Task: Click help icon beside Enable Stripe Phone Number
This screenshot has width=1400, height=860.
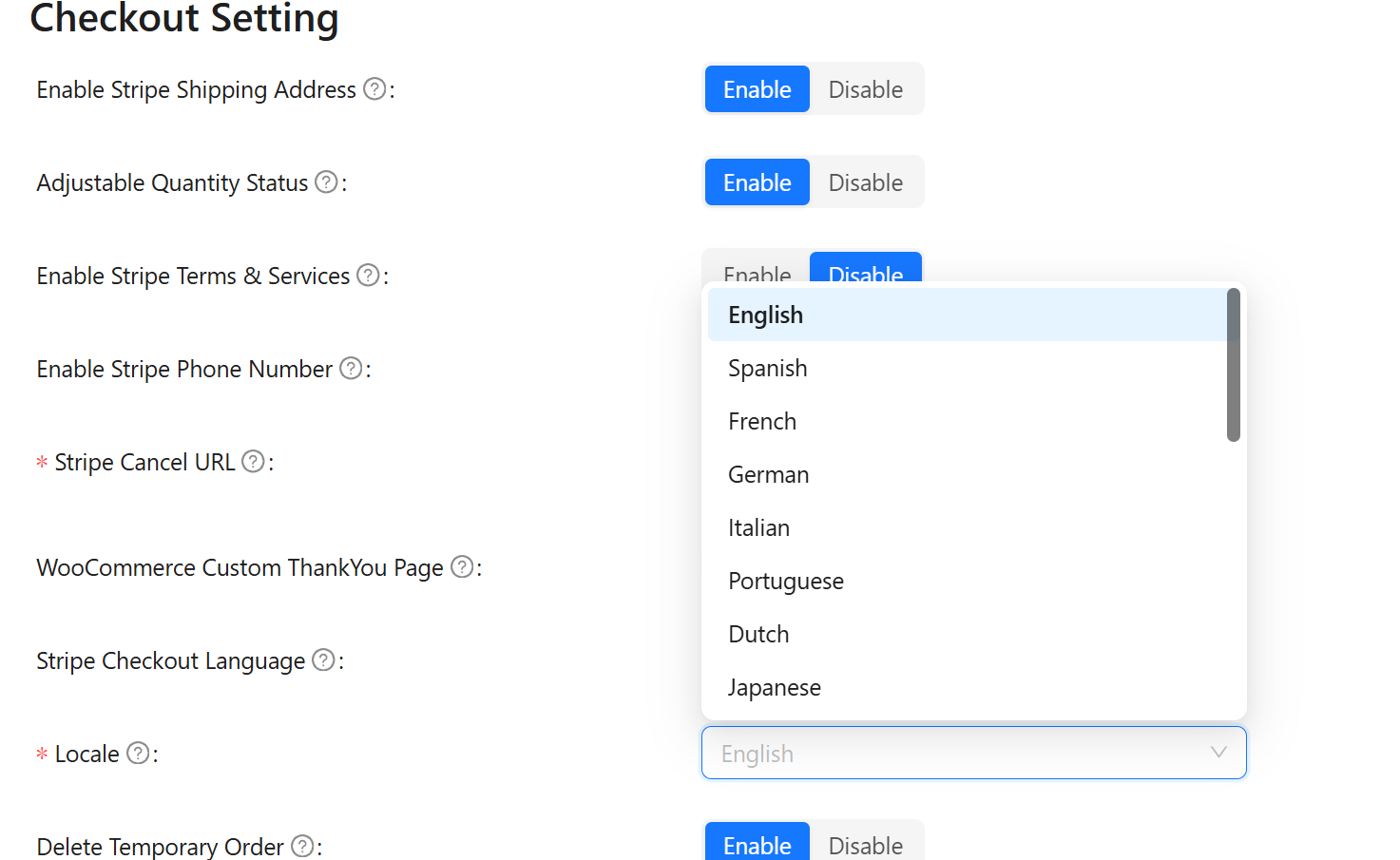Action: (351, 369)
